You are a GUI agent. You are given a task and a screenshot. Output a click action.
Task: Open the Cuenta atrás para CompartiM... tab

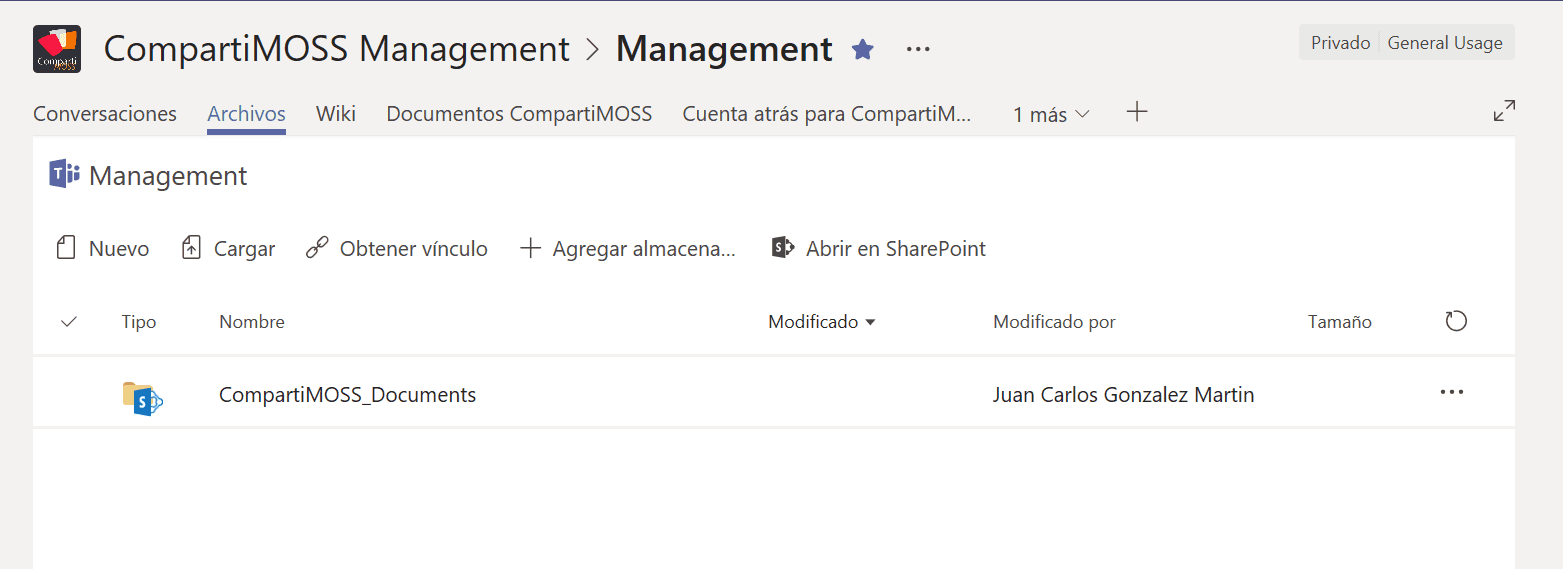[x=827, y=114]
